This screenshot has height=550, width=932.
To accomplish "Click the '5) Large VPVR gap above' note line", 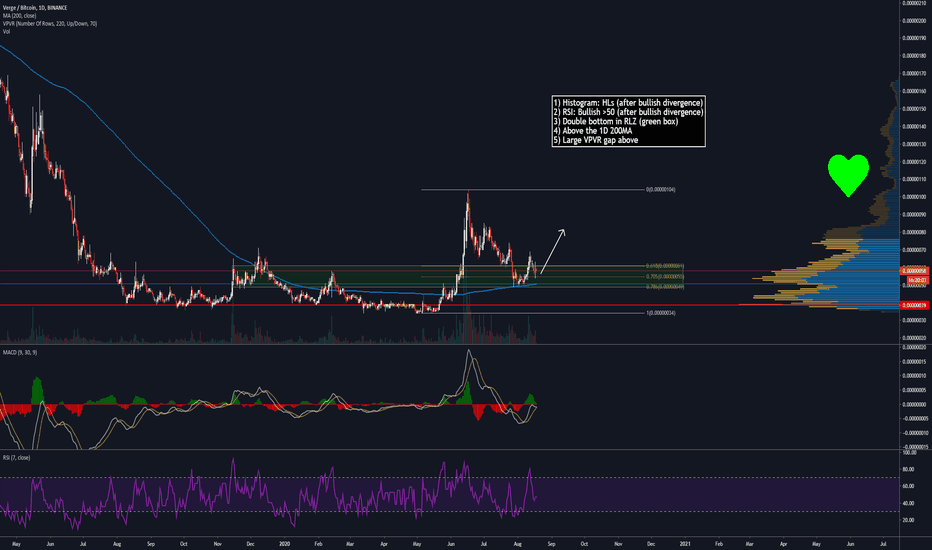I will [x=596, y=140].
